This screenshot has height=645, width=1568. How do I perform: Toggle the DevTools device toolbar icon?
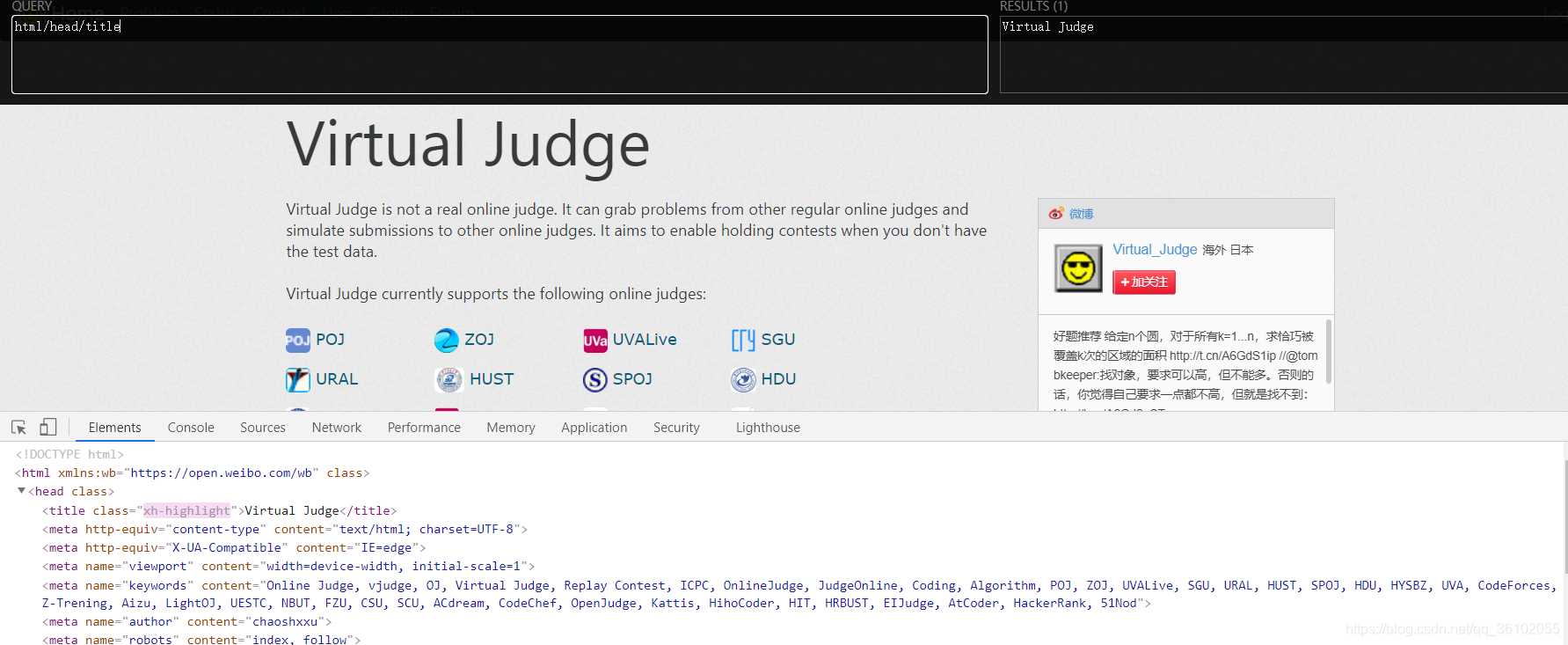click(x=47, y=428)
